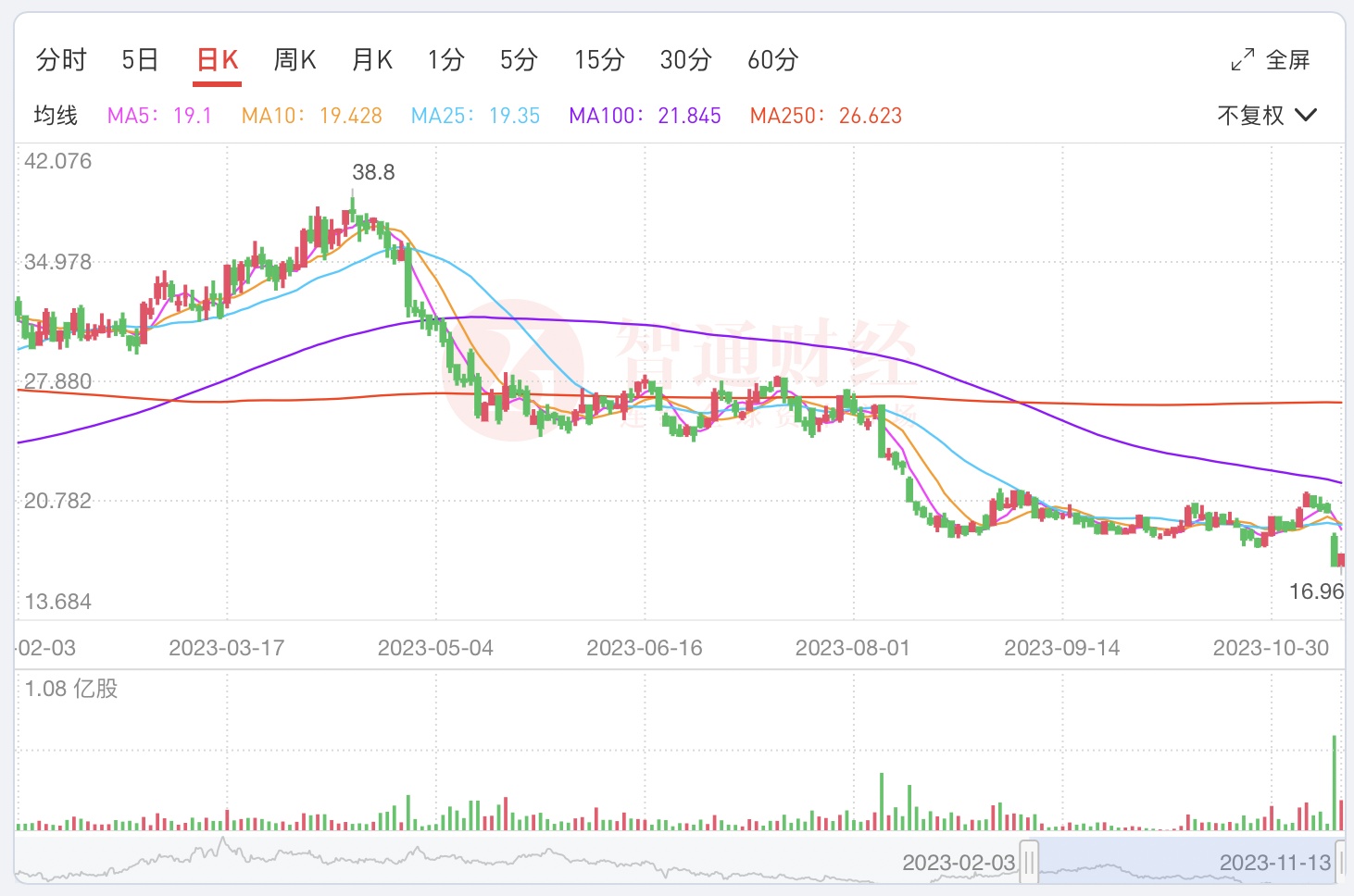The image size is (1354, 896).
Task: Click the fullscreen expand arrows icon
Action: (1242, 60)
